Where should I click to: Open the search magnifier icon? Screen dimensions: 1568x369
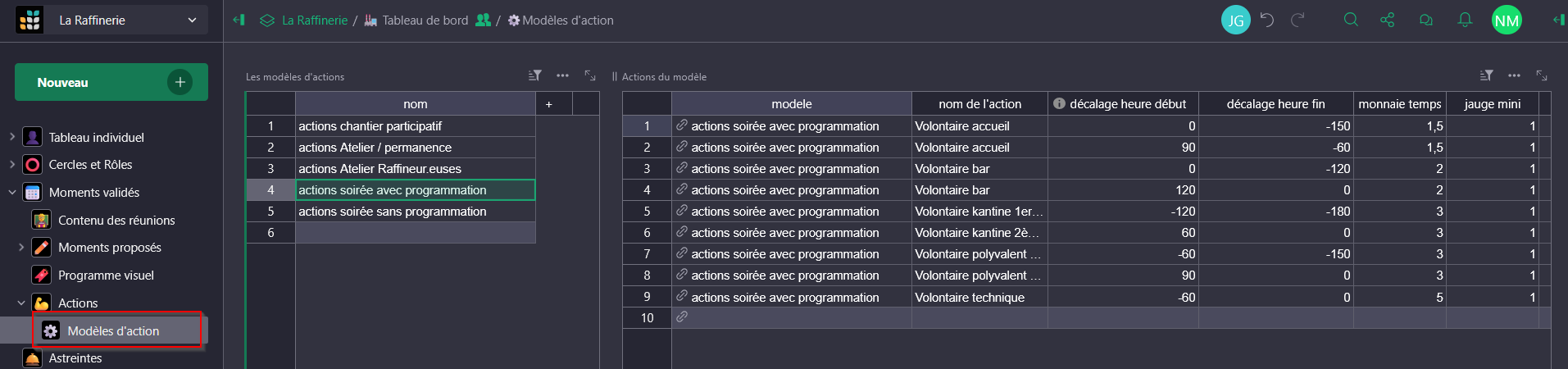(1351, 20)
